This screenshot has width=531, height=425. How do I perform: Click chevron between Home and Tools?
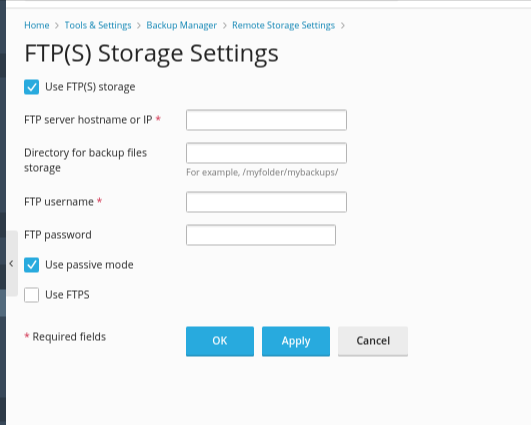pyautogui.click(x=57, y=26)
